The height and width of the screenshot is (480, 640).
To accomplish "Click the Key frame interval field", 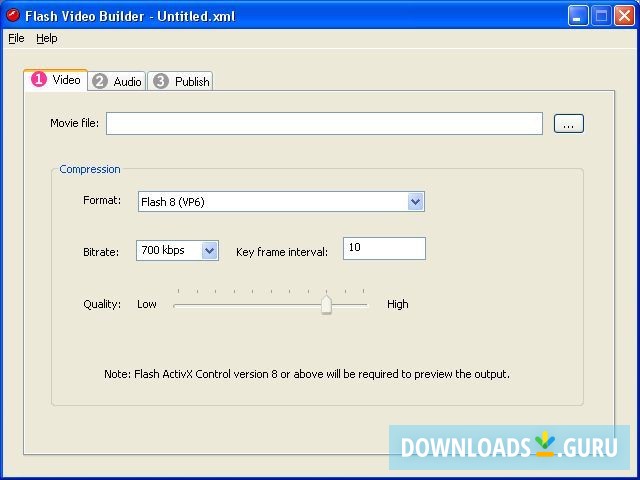I will (384, 248).
